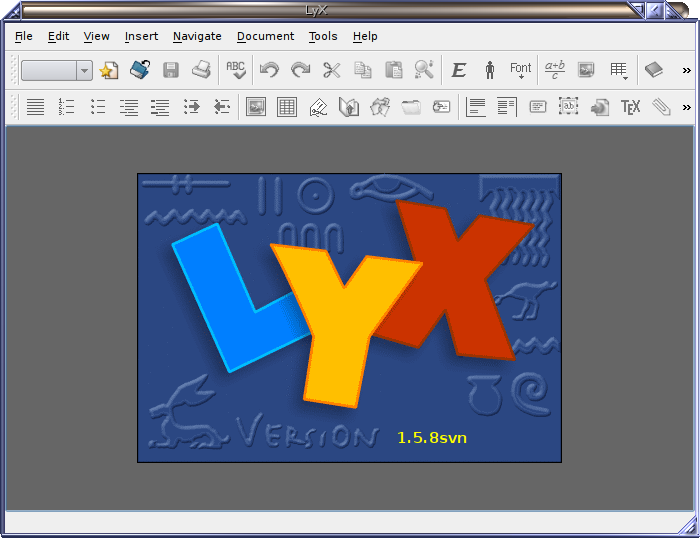Viewport: 700px width, 538px height.
Task: Open the File menu
Action: [x=24, y=36]
